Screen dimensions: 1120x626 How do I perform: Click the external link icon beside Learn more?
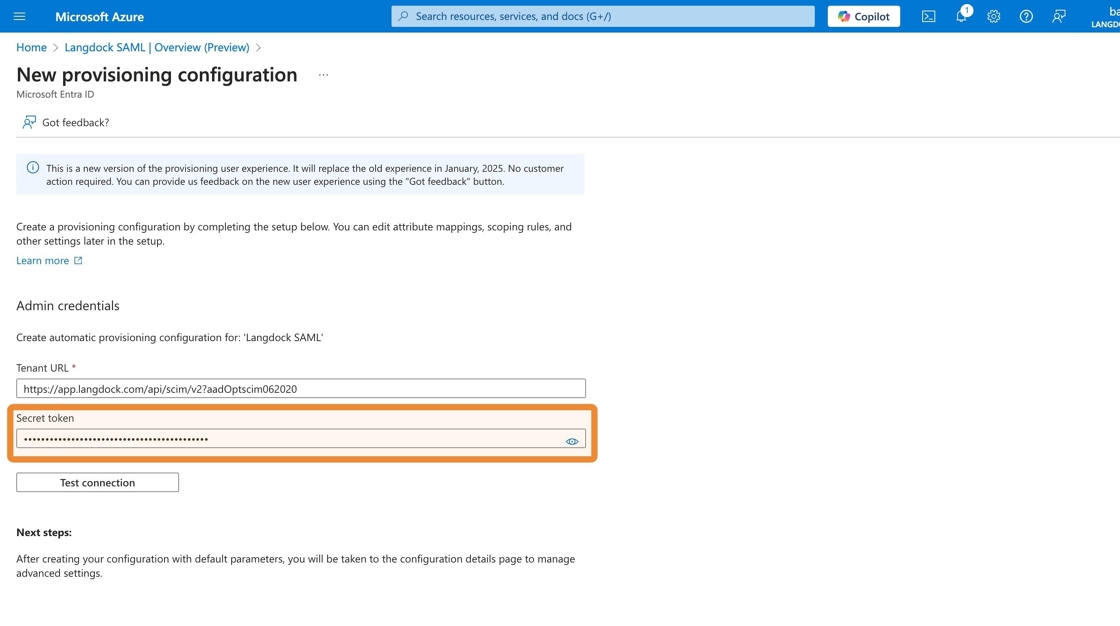78,261
